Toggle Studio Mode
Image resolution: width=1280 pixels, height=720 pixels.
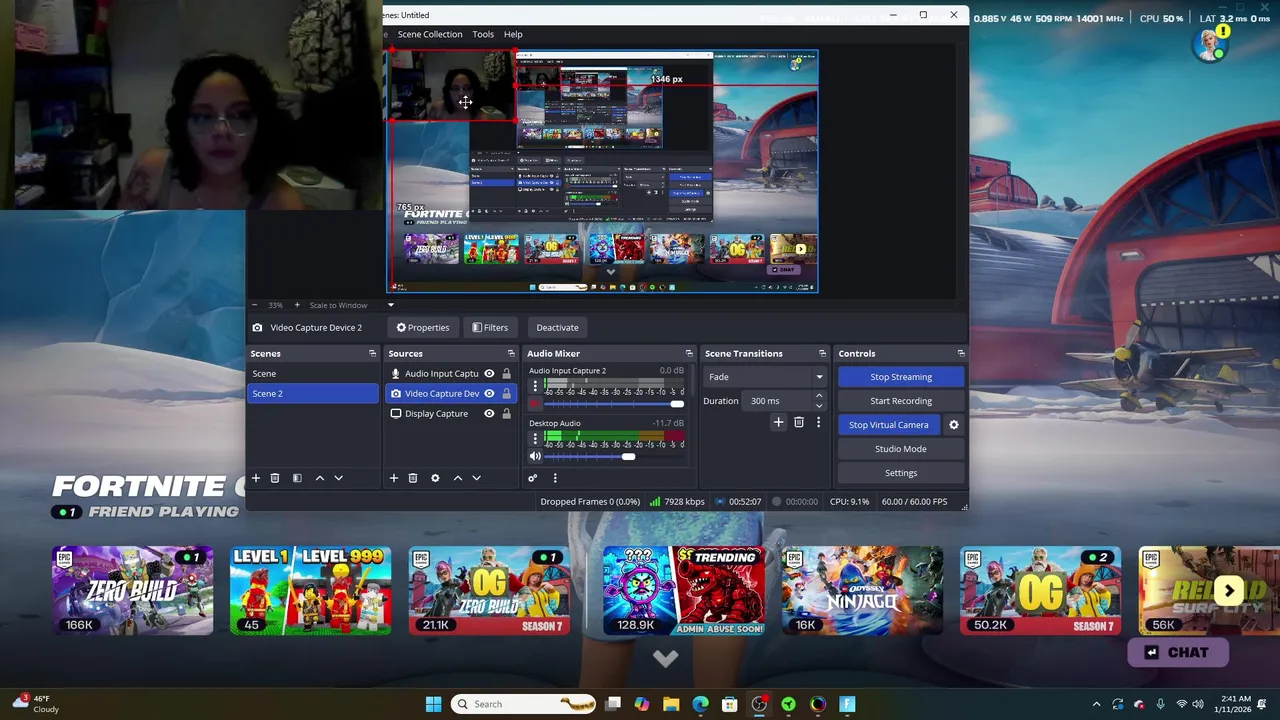pyautogui.click(x=901, y=449)
